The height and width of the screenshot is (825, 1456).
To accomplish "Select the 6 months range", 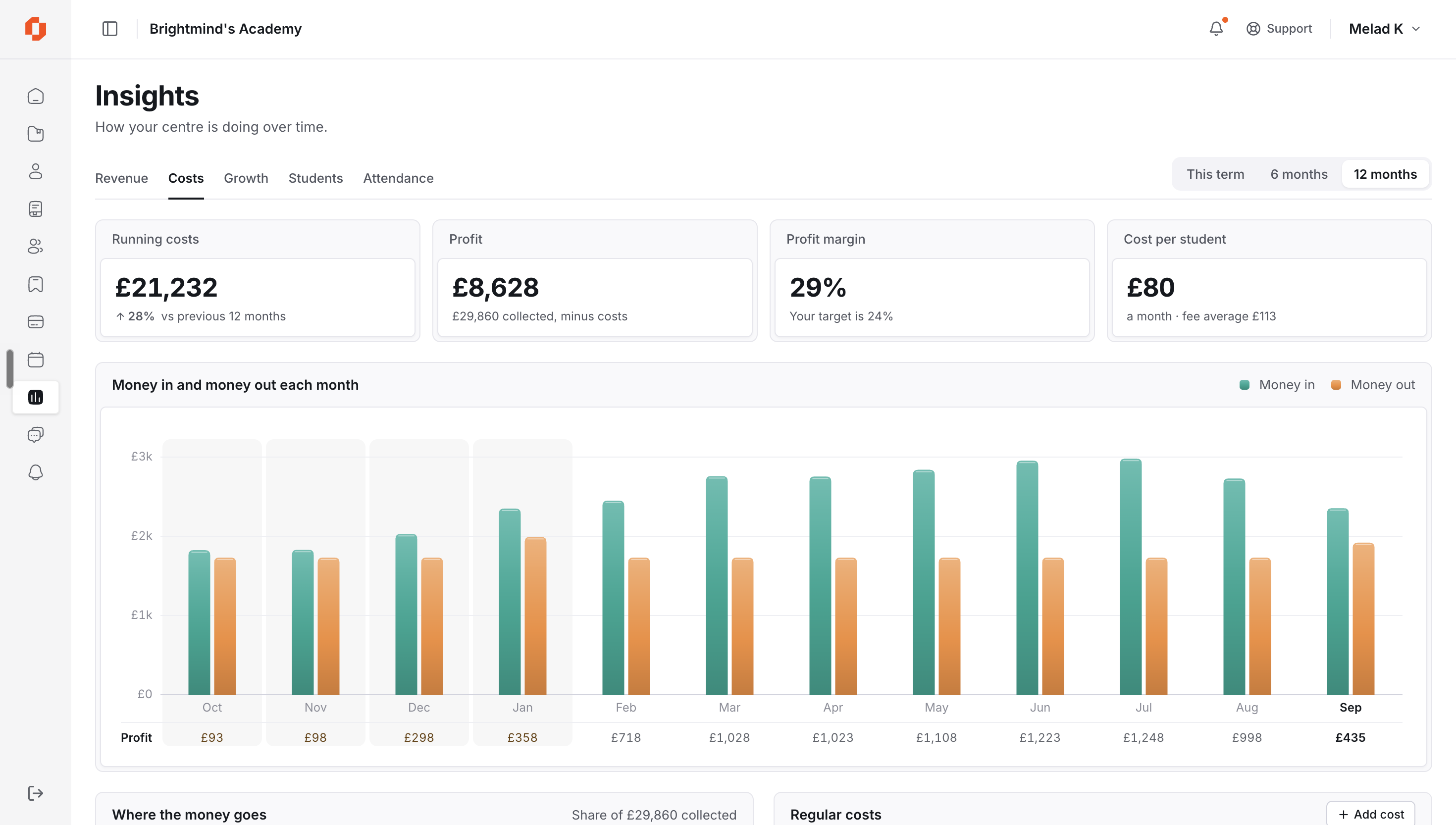I will pyautogui.click(x=1299, y=174).
